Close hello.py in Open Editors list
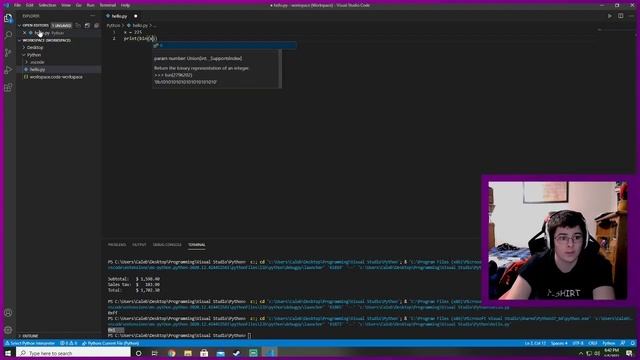The image size is (640, 360). click(24, 33)
